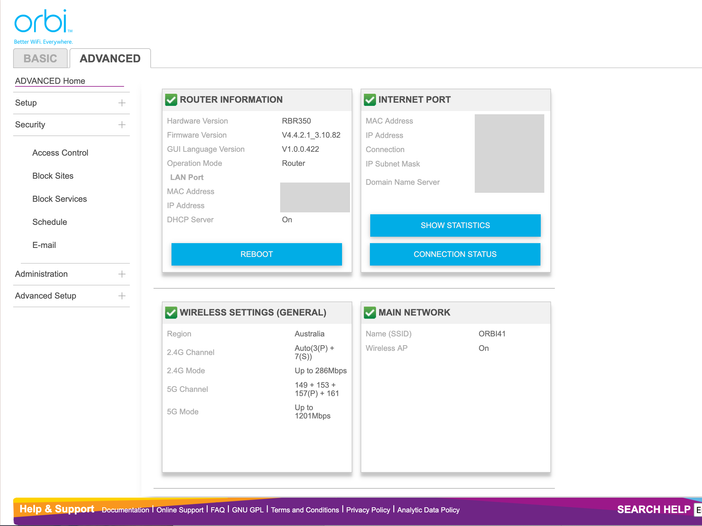This screenshot has height=526, width=702.
Task: Open the Documentation link in footer
Action: [x=125, y=510]
